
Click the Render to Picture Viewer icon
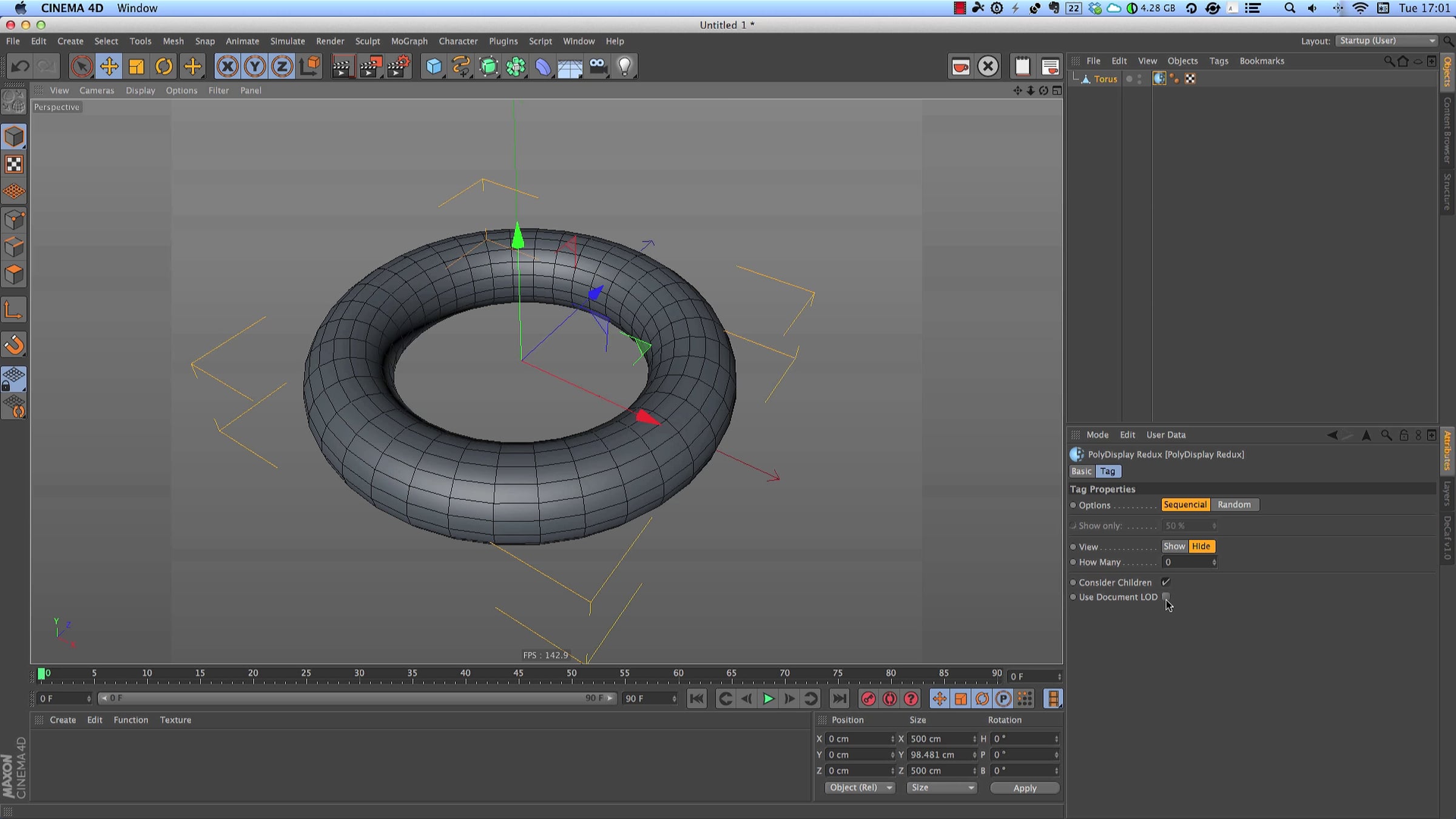click(370, 66)
